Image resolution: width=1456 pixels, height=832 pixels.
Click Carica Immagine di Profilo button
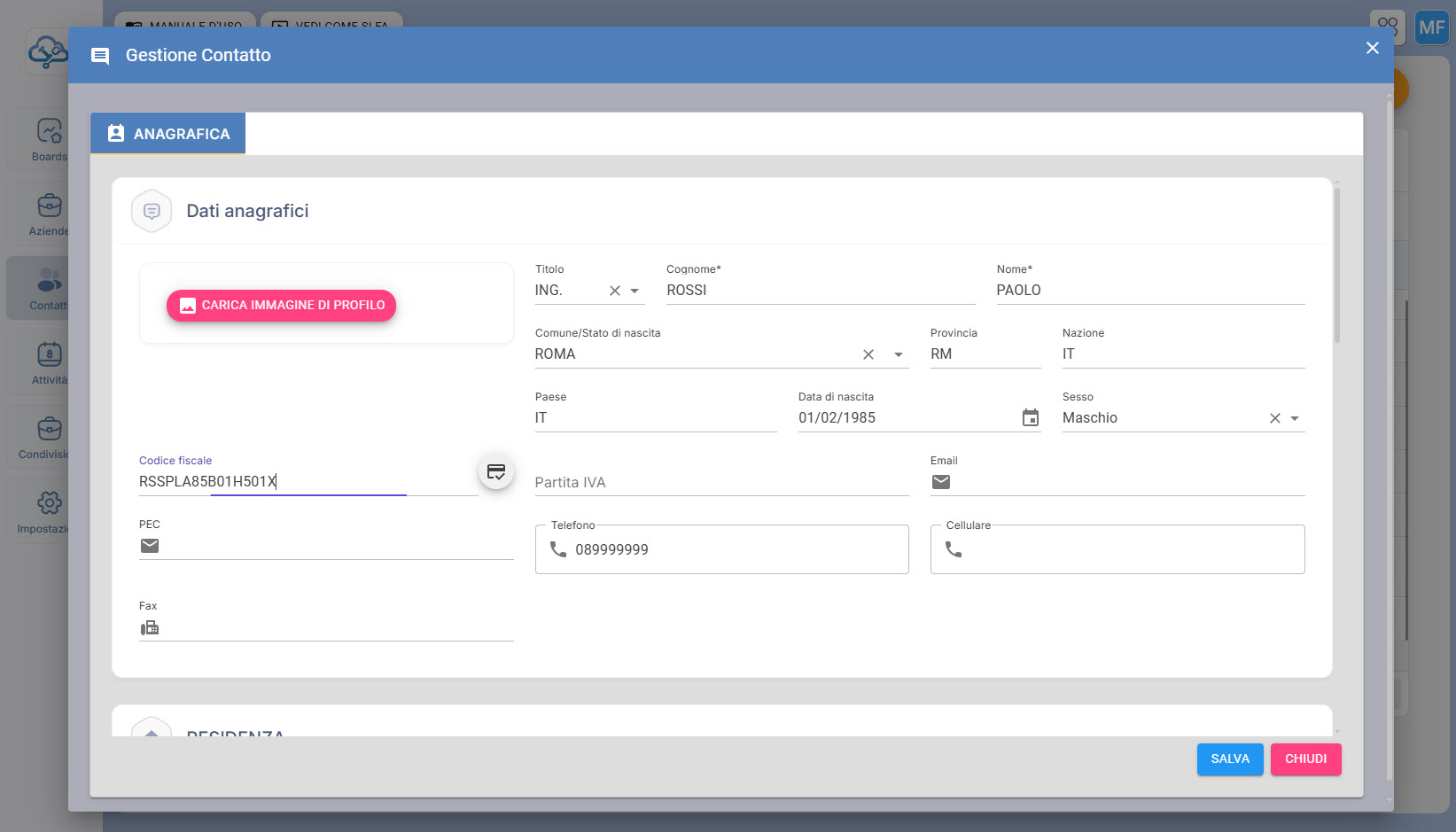click(281, 306)
